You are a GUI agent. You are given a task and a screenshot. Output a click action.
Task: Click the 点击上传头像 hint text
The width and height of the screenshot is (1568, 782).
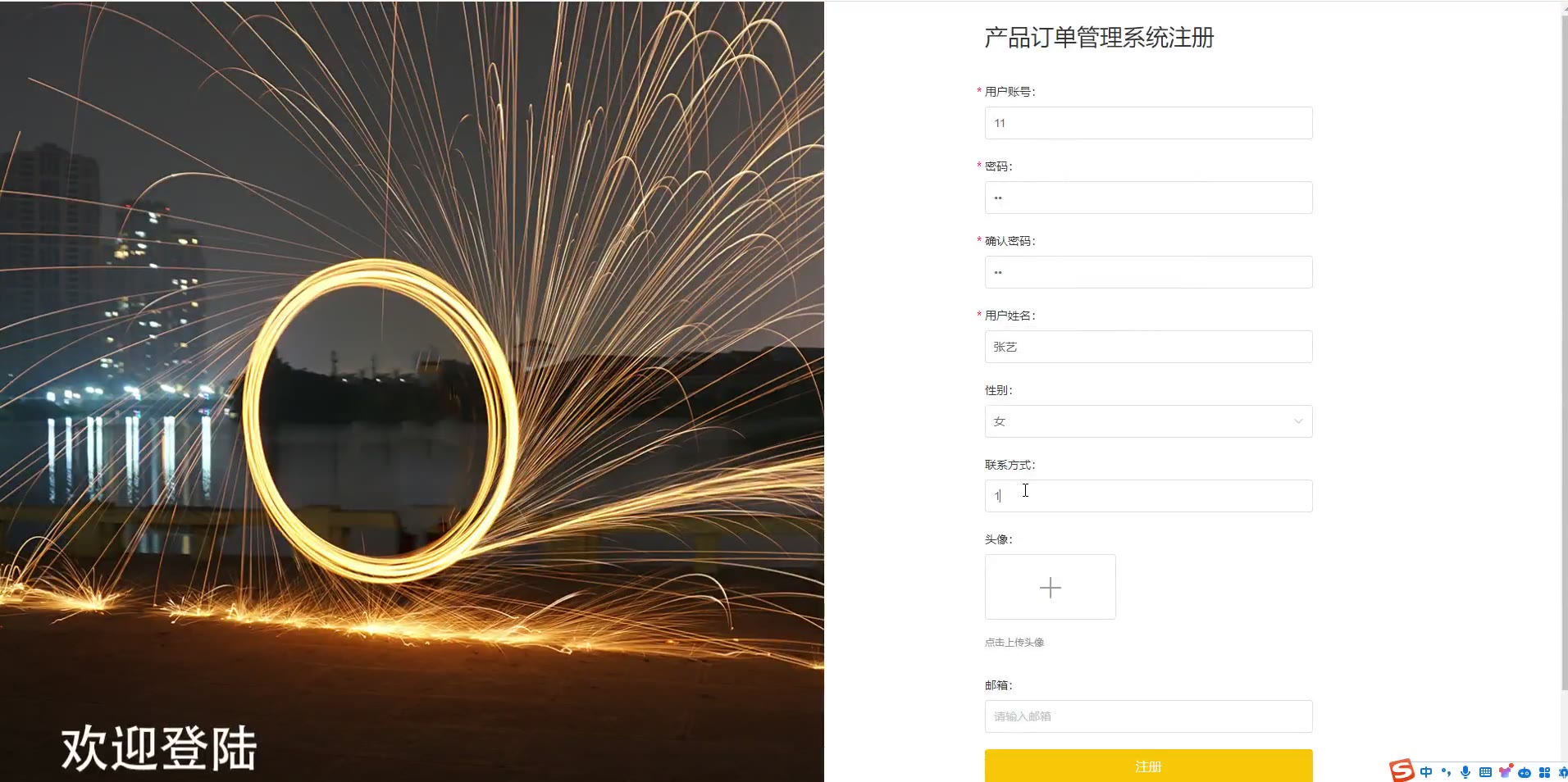pyautogui.click(x=1014, y=642)
